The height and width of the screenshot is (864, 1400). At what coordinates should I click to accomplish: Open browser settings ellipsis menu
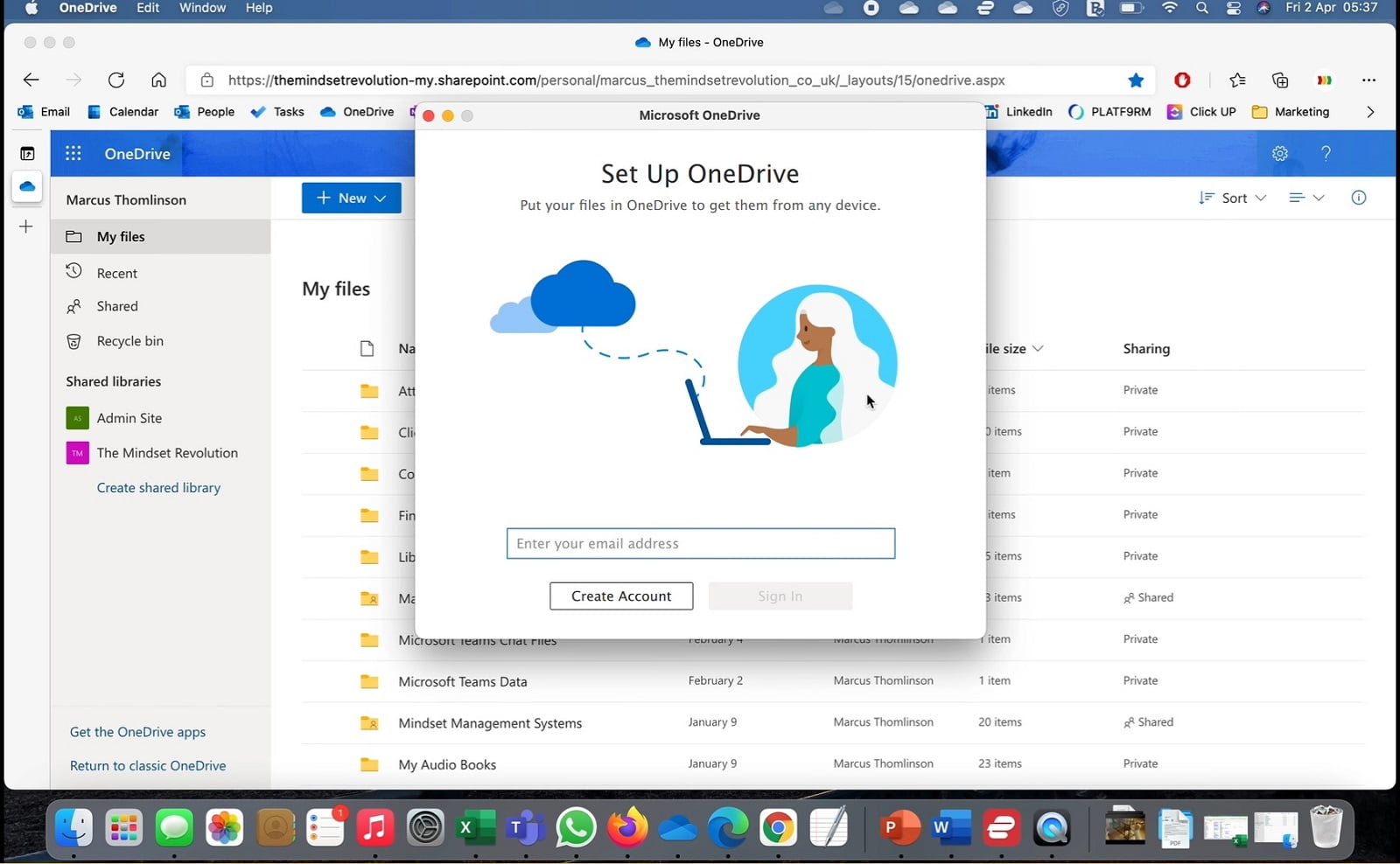1368,80
